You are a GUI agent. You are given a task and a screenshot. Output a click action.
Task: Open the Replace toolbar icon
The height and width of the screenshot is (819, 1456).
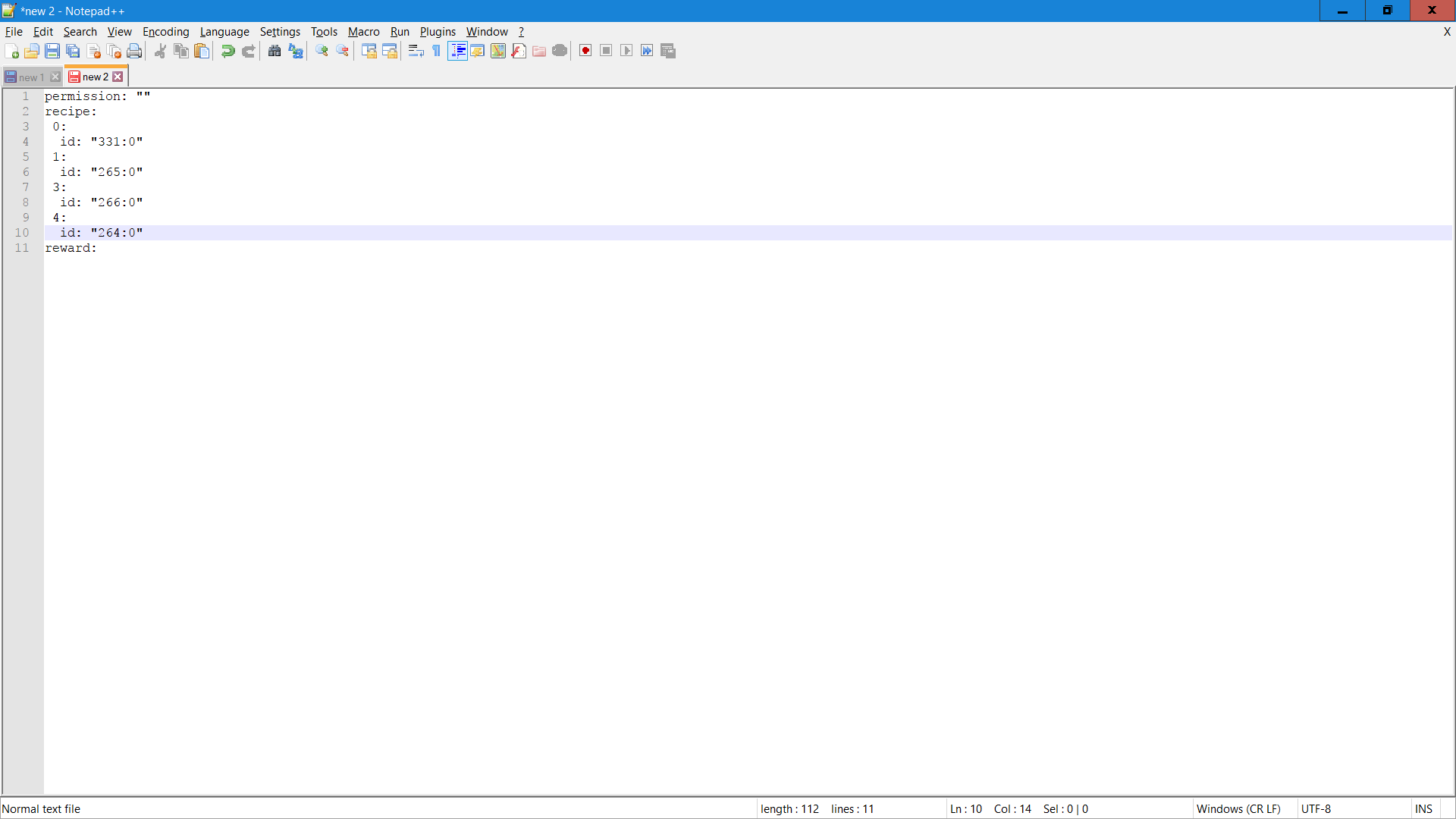tap(295, 51)
